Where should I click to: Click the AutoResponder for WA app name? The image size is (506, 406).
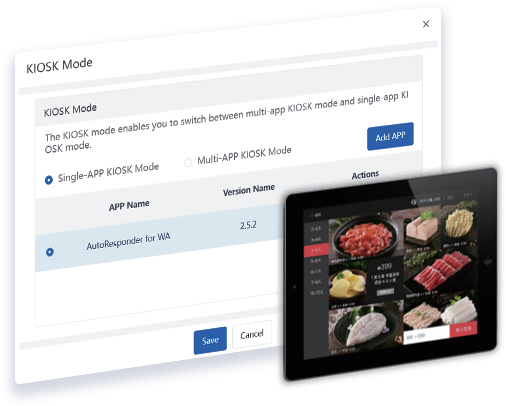tap(128, 241)
